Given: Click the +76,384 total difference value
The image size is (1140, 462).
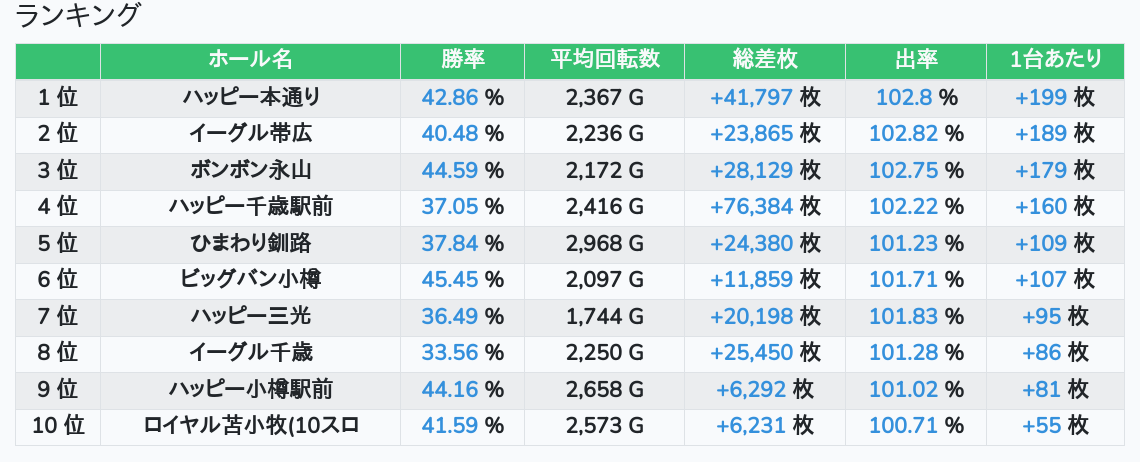Looking at the screenshot, I should point(751,207).
